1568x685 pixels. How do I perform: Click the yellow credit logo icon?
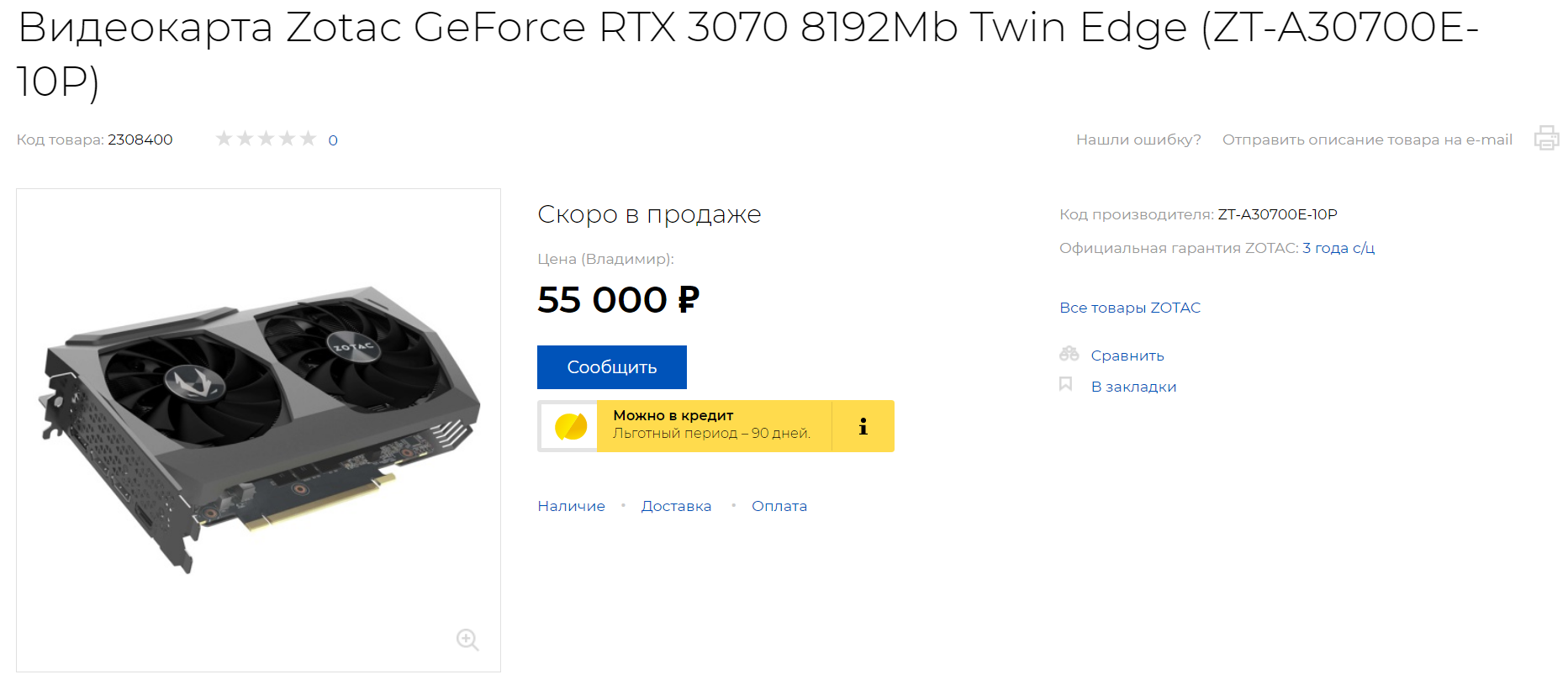[x=570, y=427]
